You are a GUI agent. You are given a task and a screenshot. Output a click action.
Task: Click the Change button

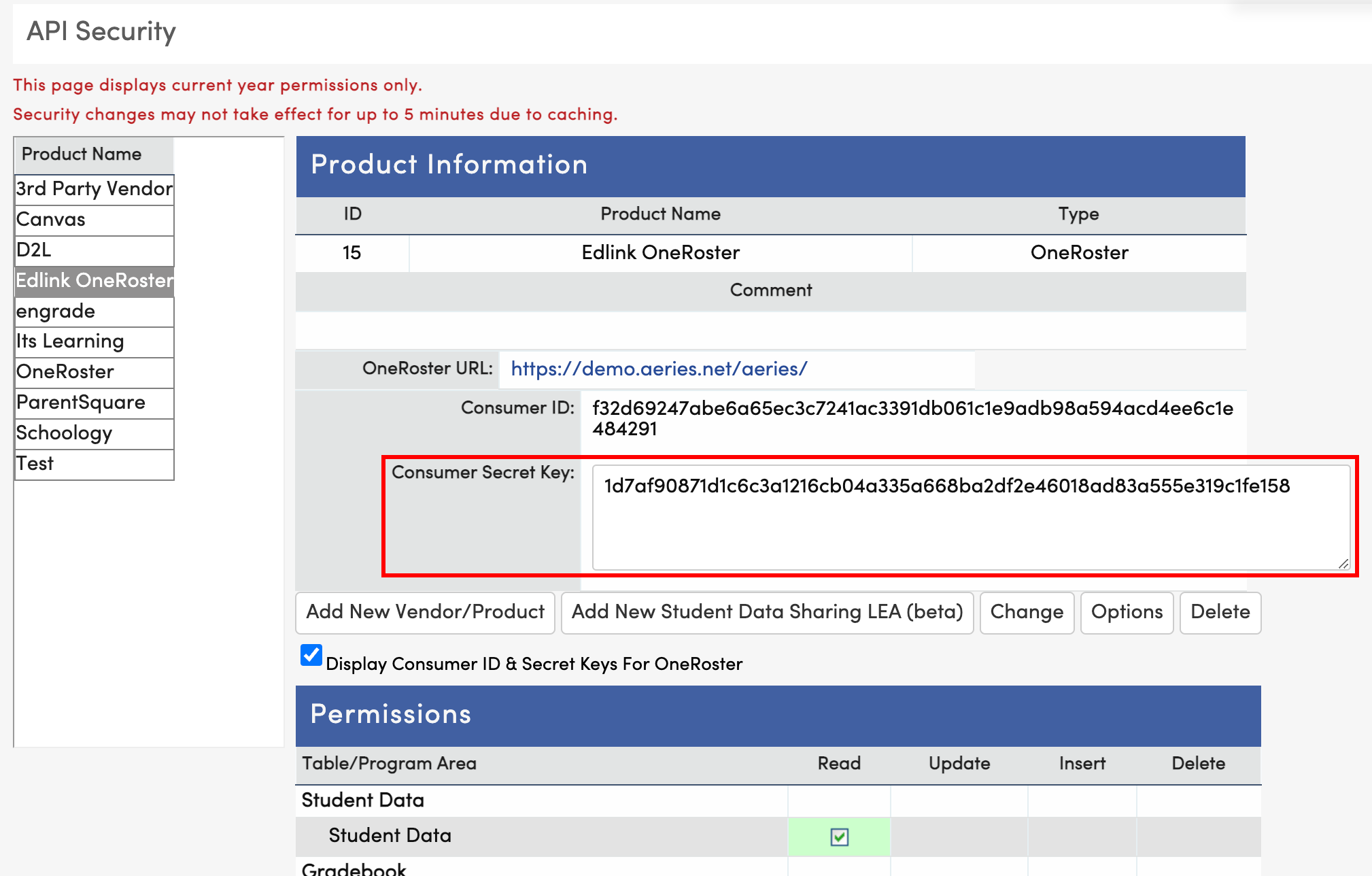1027,612
